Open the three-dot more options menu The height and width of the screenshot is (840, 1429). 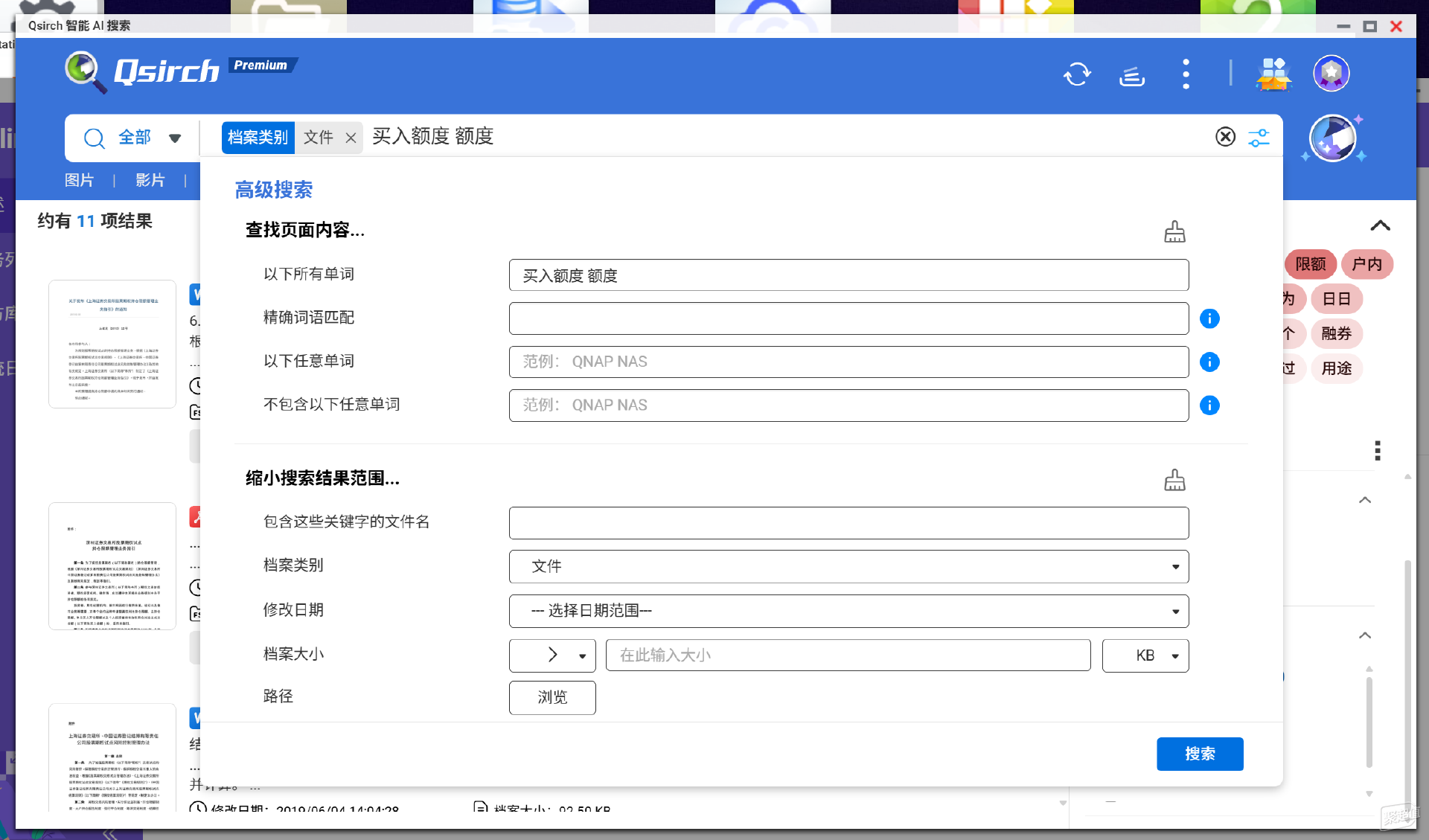pos(1186,74)
